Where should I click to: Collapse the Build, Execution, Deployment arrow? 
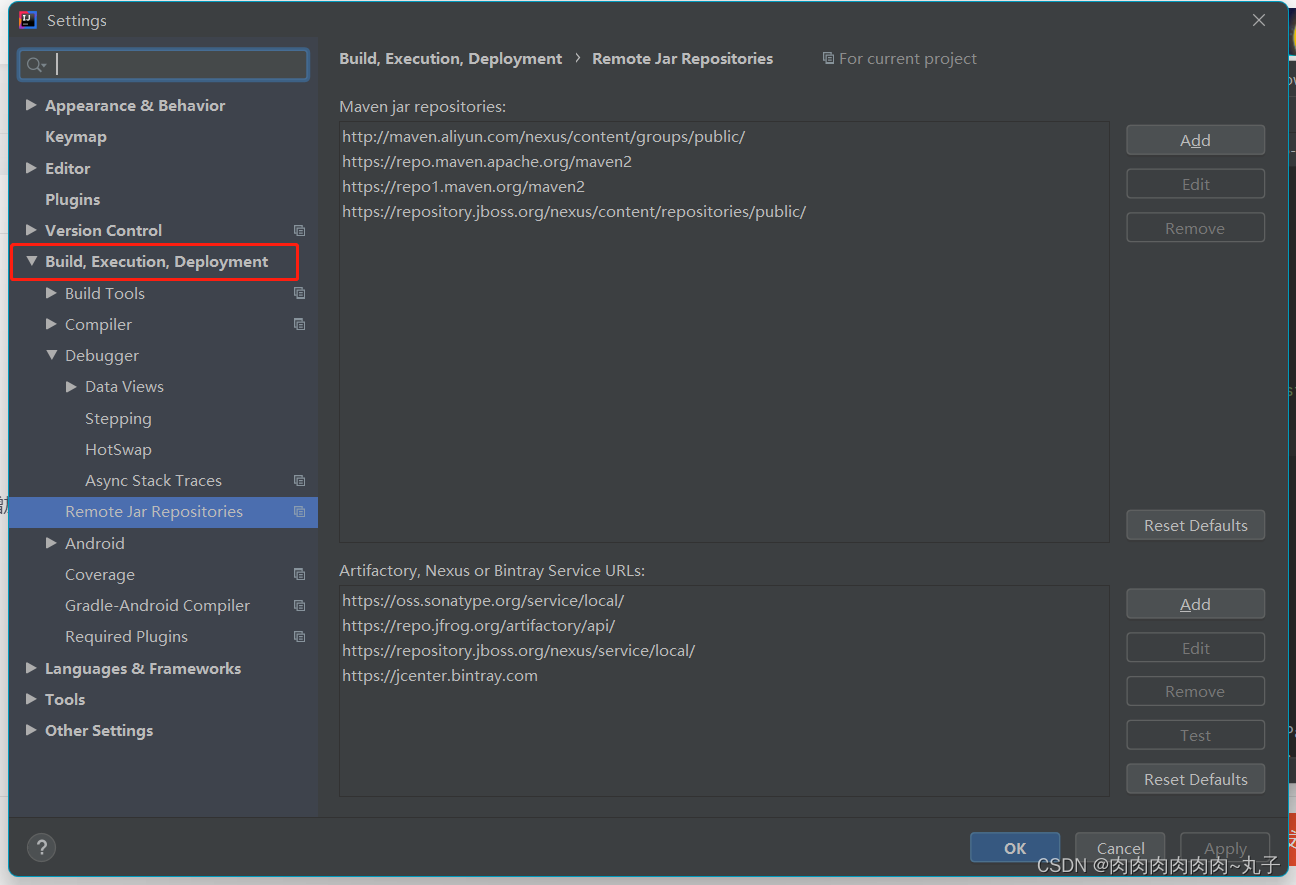pyautogui.click(x=31, y=261)
